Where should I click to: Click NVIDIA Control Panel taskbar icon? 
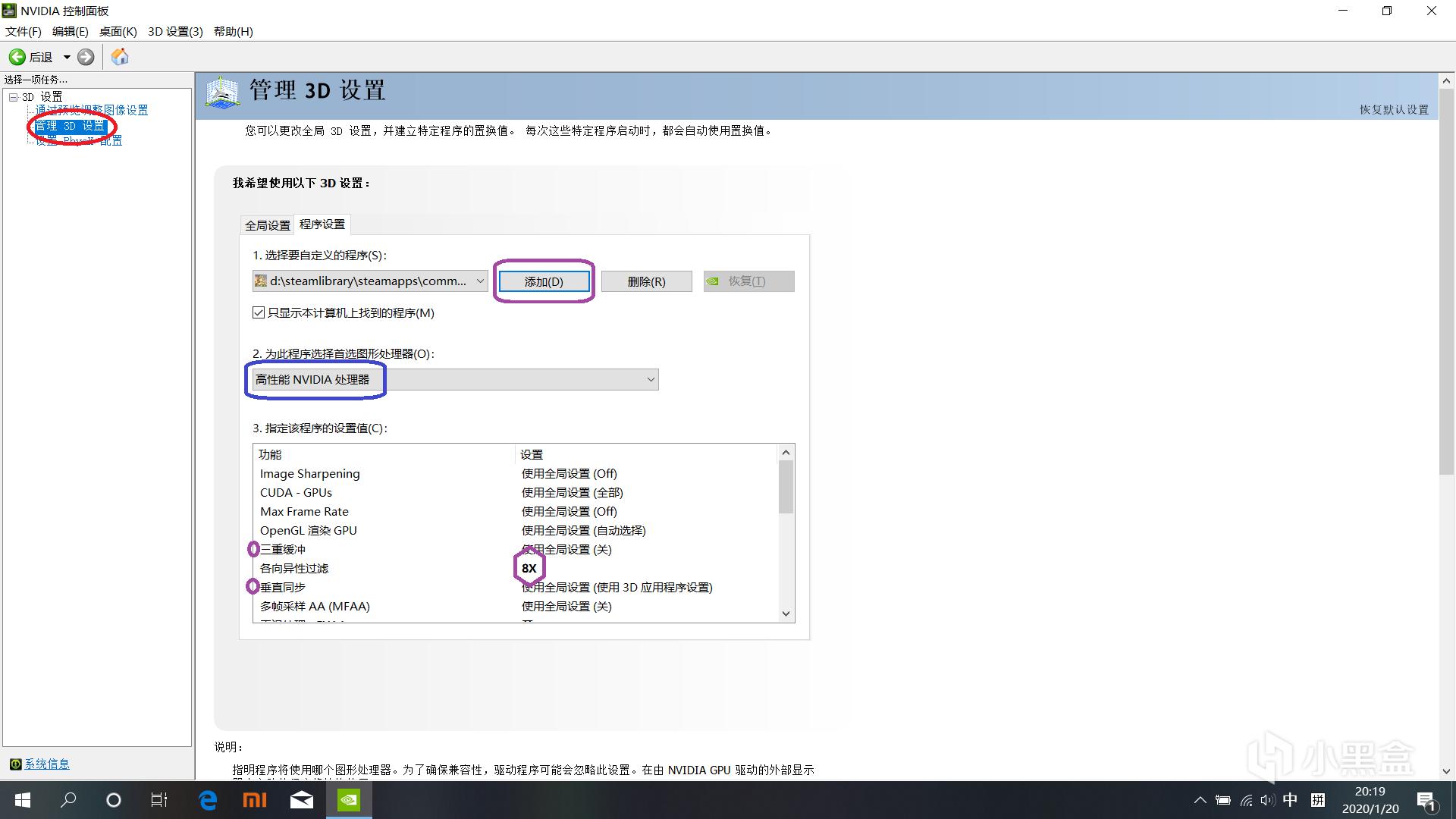[x=349, y=800]
